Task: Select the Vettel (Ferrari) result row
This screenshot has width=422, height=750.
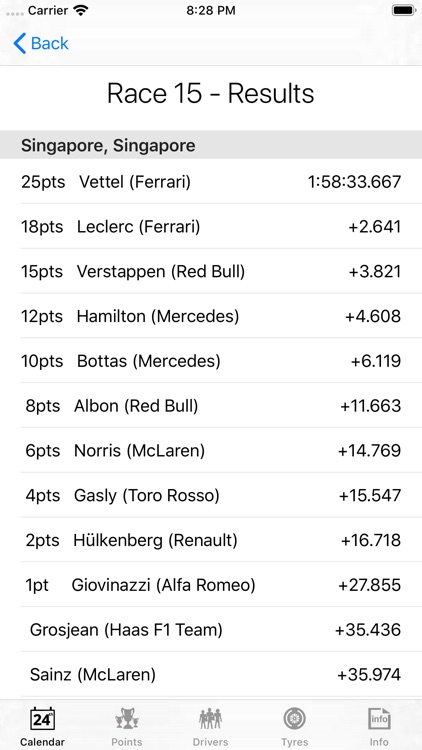Action: point(211,181)
